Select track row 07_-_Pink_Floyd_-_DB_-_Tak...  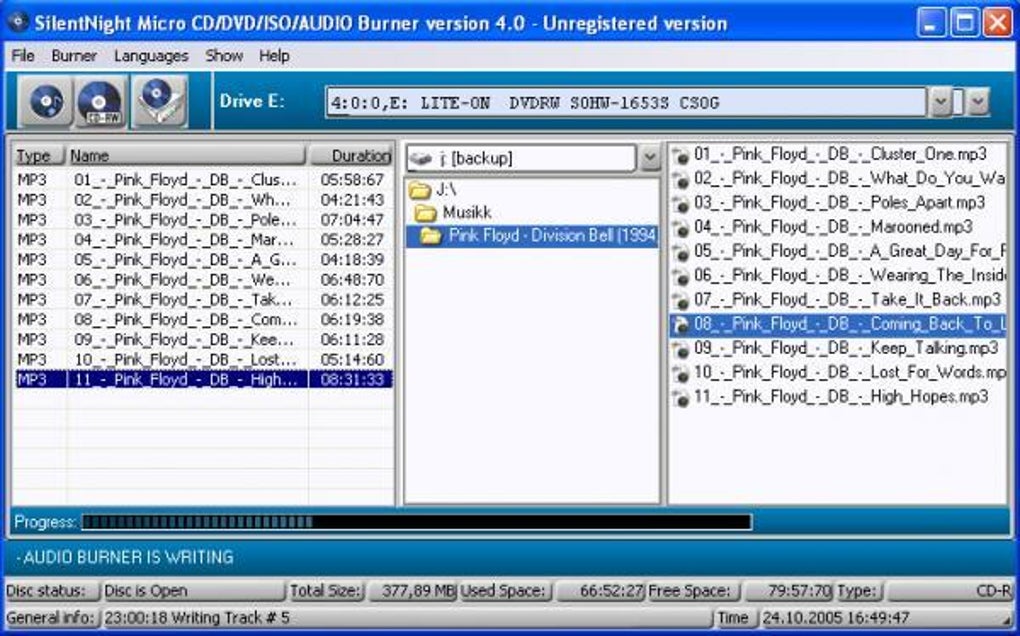(x=204, y=300)
